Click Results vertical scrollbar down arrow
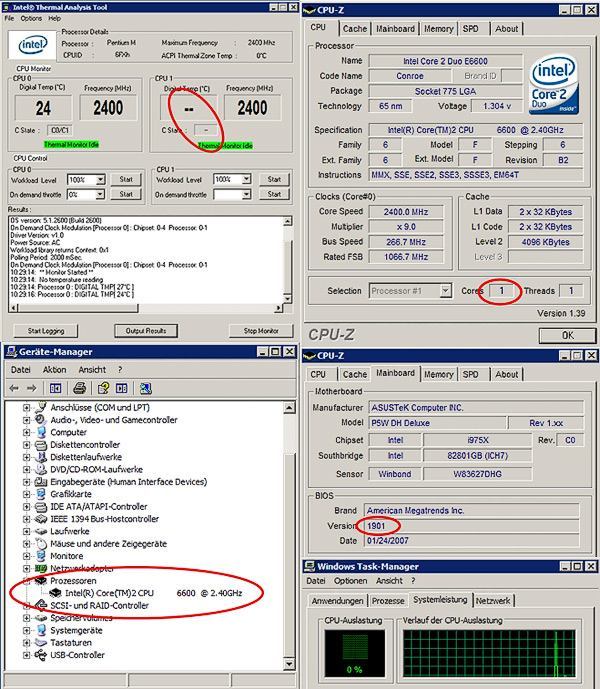600x689 pixels. pos(288,299)
